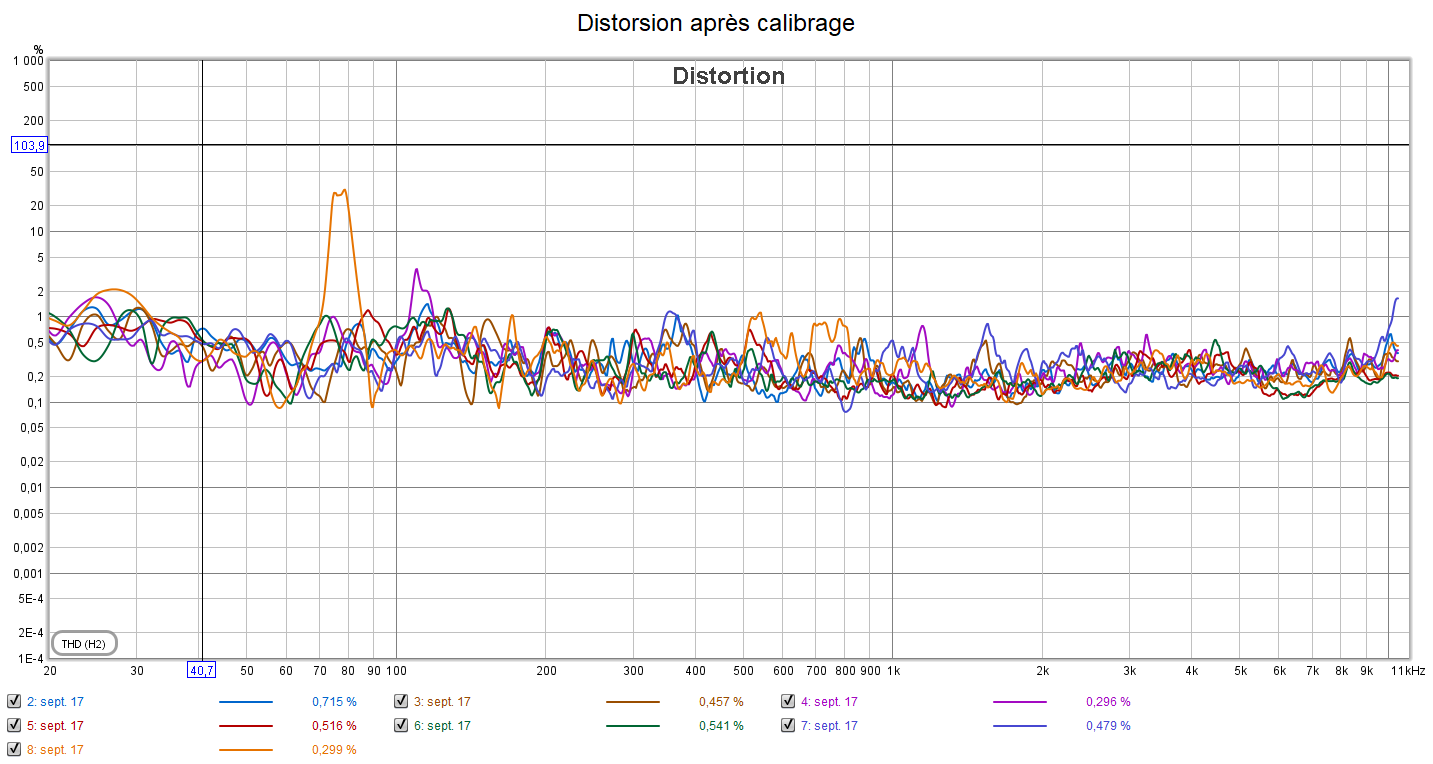Click the 40,7 frequency cursor value box

201,669
